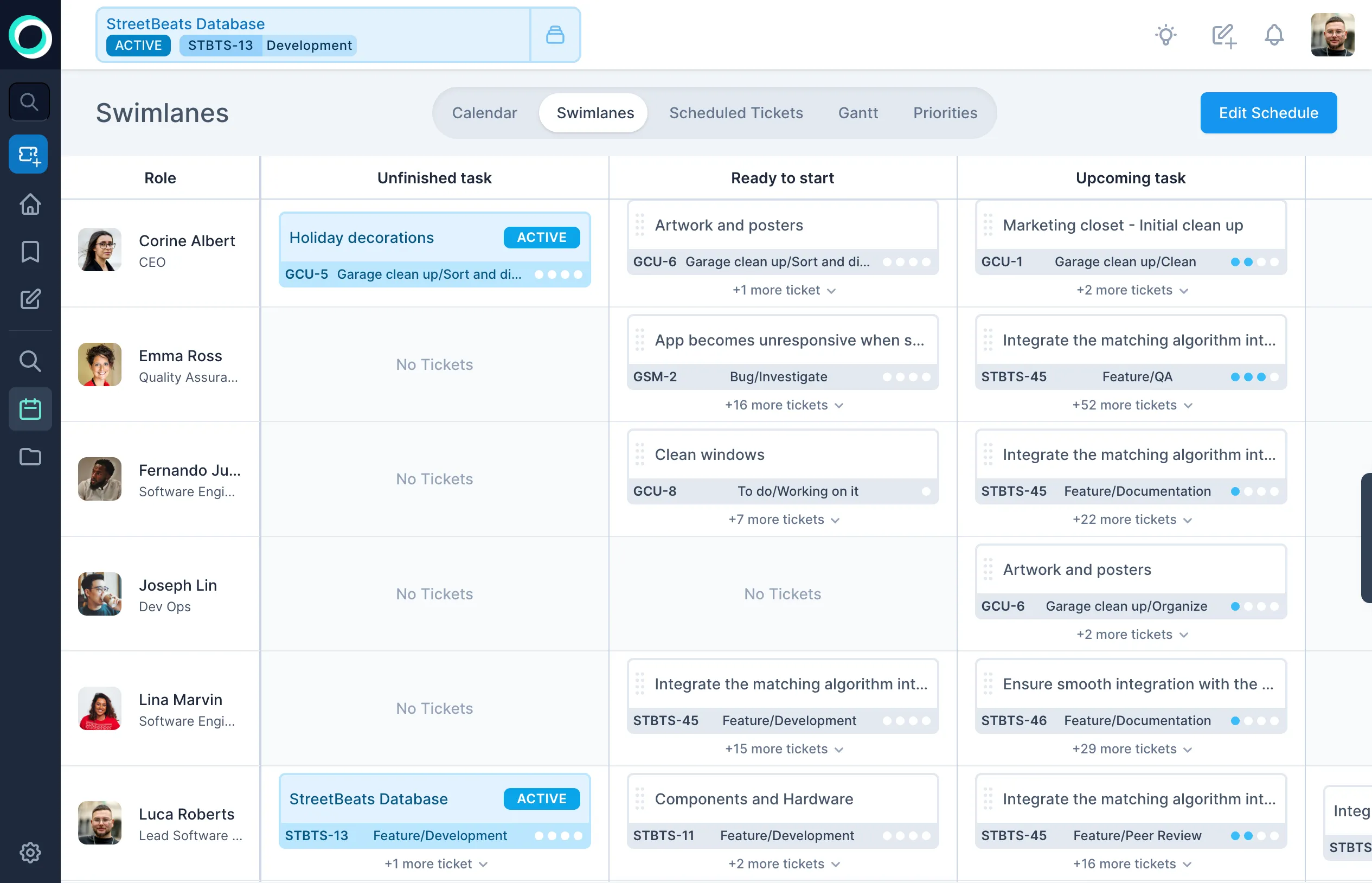Viewport: 1372px width, 883px height.
Task: Open the bookmark icon in sidebar
Action: [x=30, y=252]
